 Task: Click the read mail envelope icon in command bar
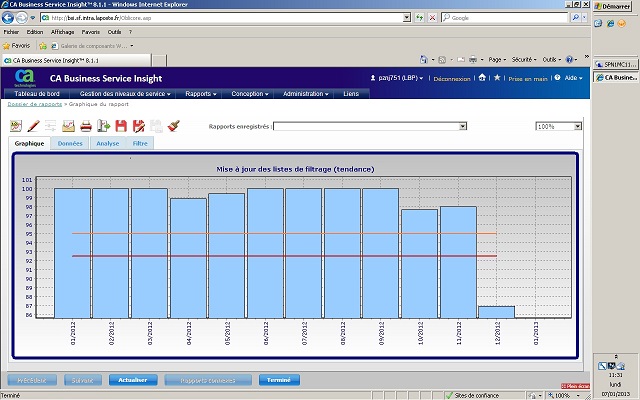click(x=461, y=60)
